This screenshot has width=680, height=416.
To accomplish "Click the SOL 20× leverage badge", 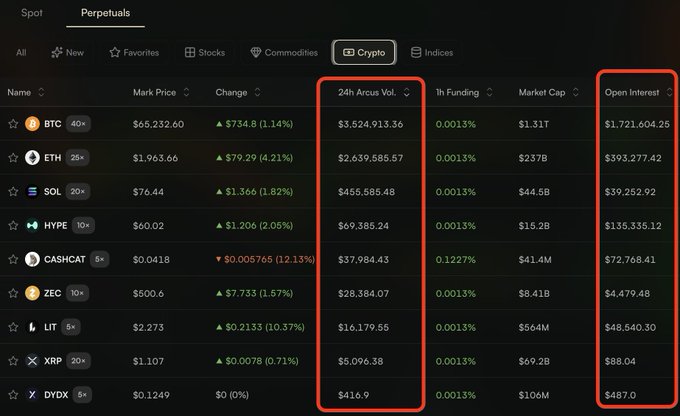I will [x=78, y=192].
